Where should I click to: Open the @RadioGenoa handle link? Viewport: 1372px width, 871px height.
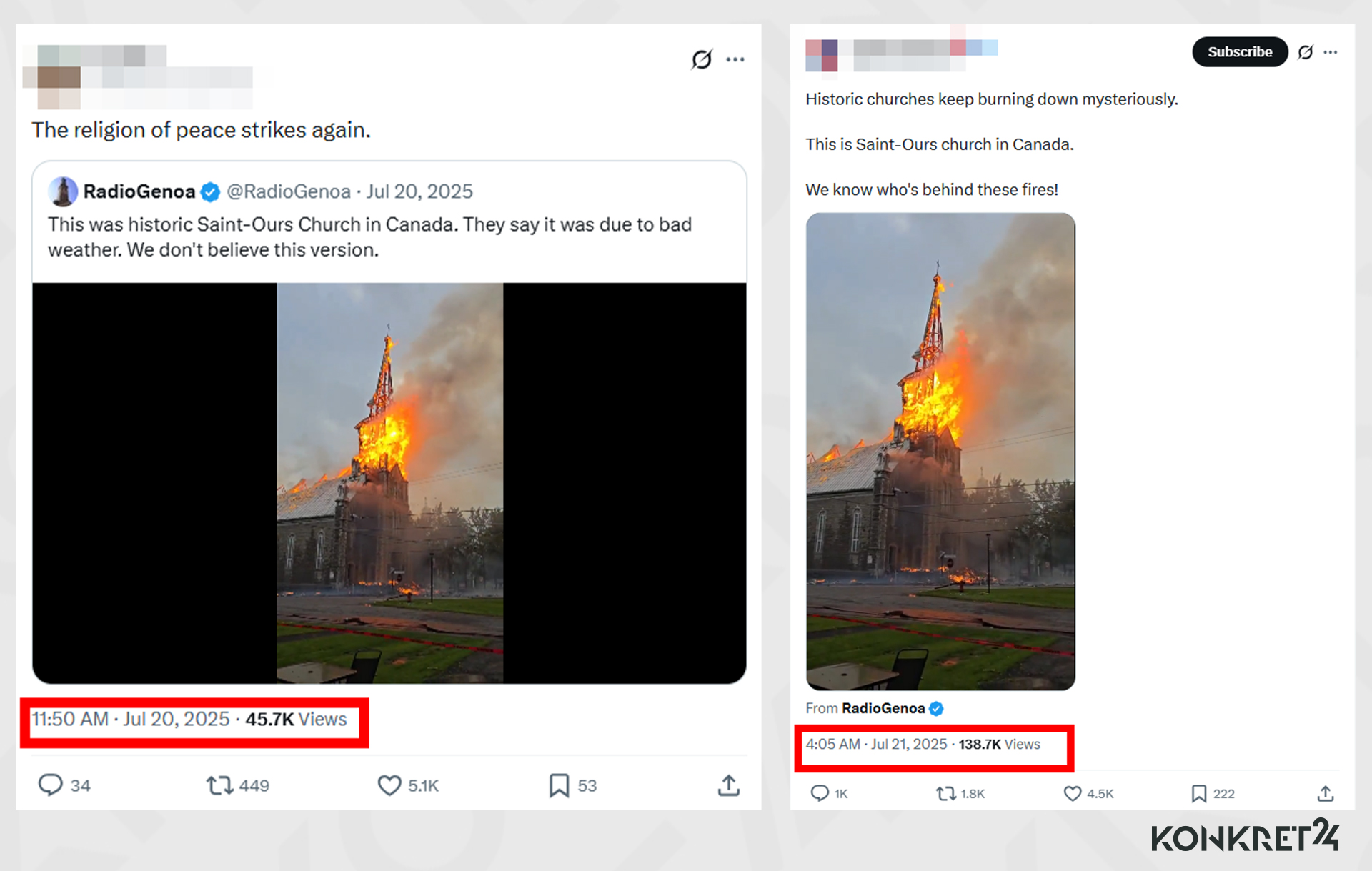point(288,191)
